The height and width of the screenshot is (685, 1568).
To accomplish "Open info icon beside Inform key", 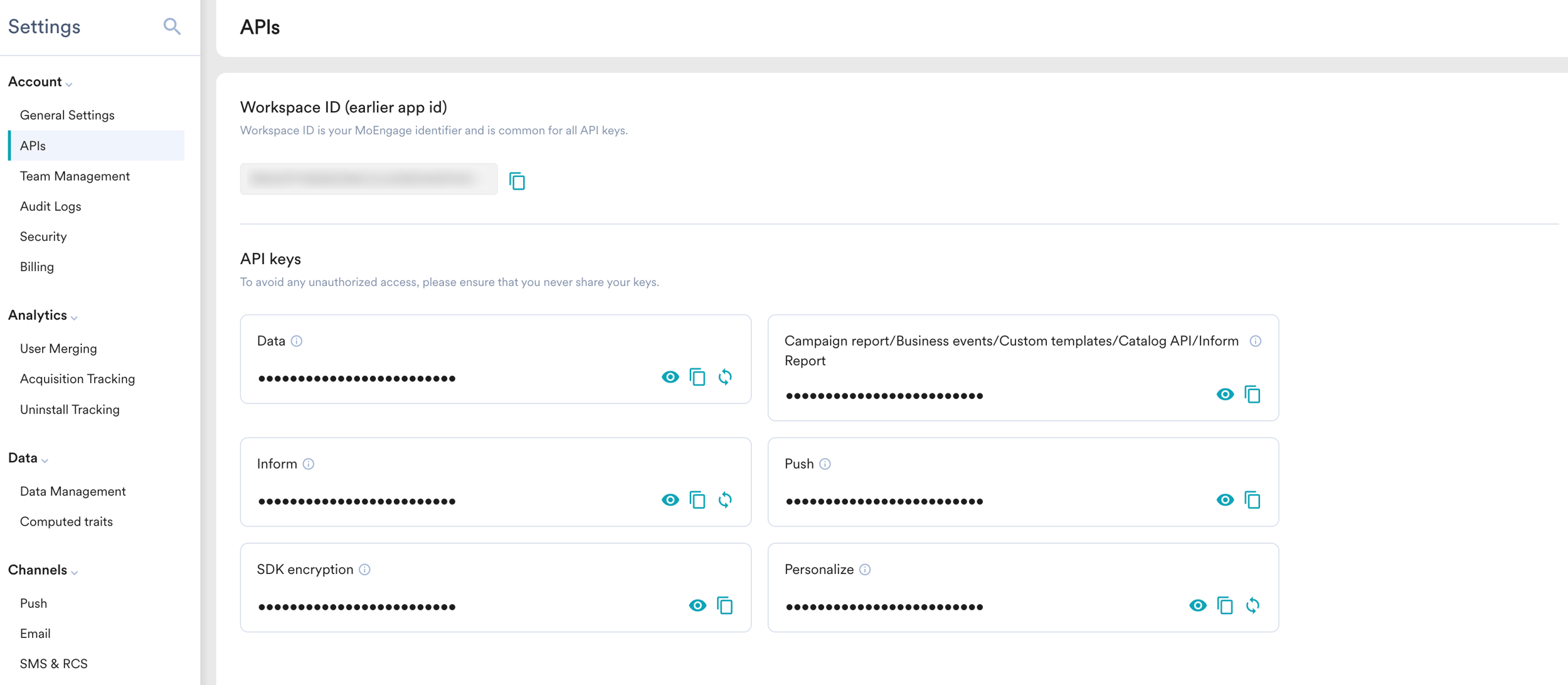I will pos(309,464).
